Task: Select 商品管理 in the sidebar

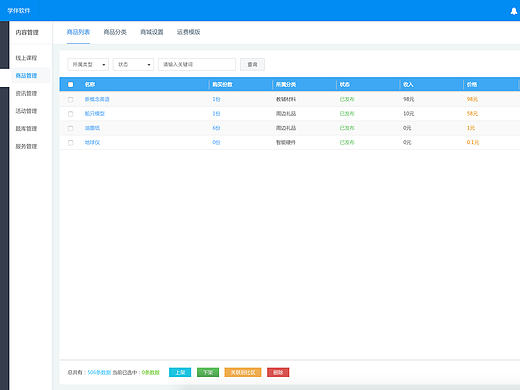Action: (x=26, y=76)
